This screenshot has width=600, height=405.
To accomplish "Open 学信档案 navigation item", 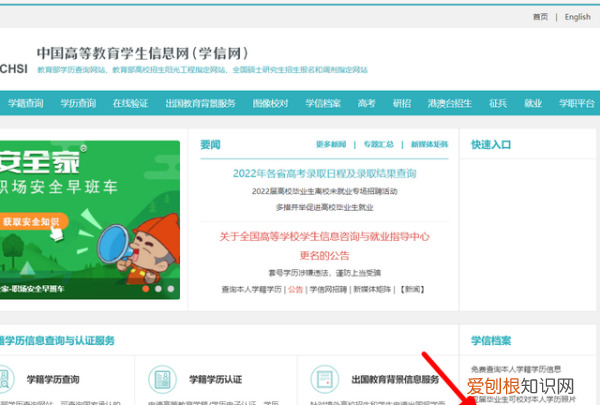I will click(323, 103).
